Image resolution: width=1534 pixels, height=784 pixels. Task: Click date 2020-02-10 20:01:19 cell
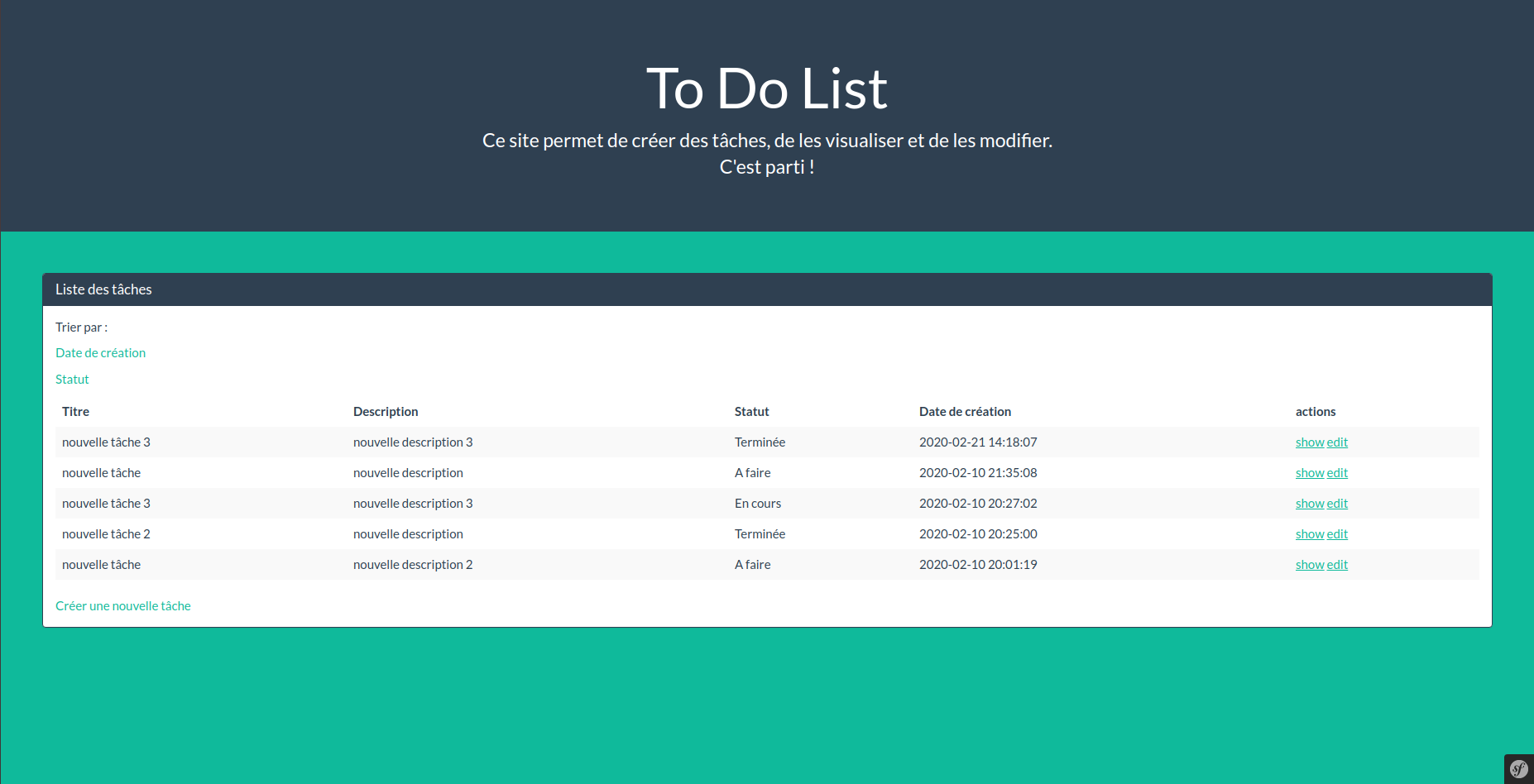(978, 565)
